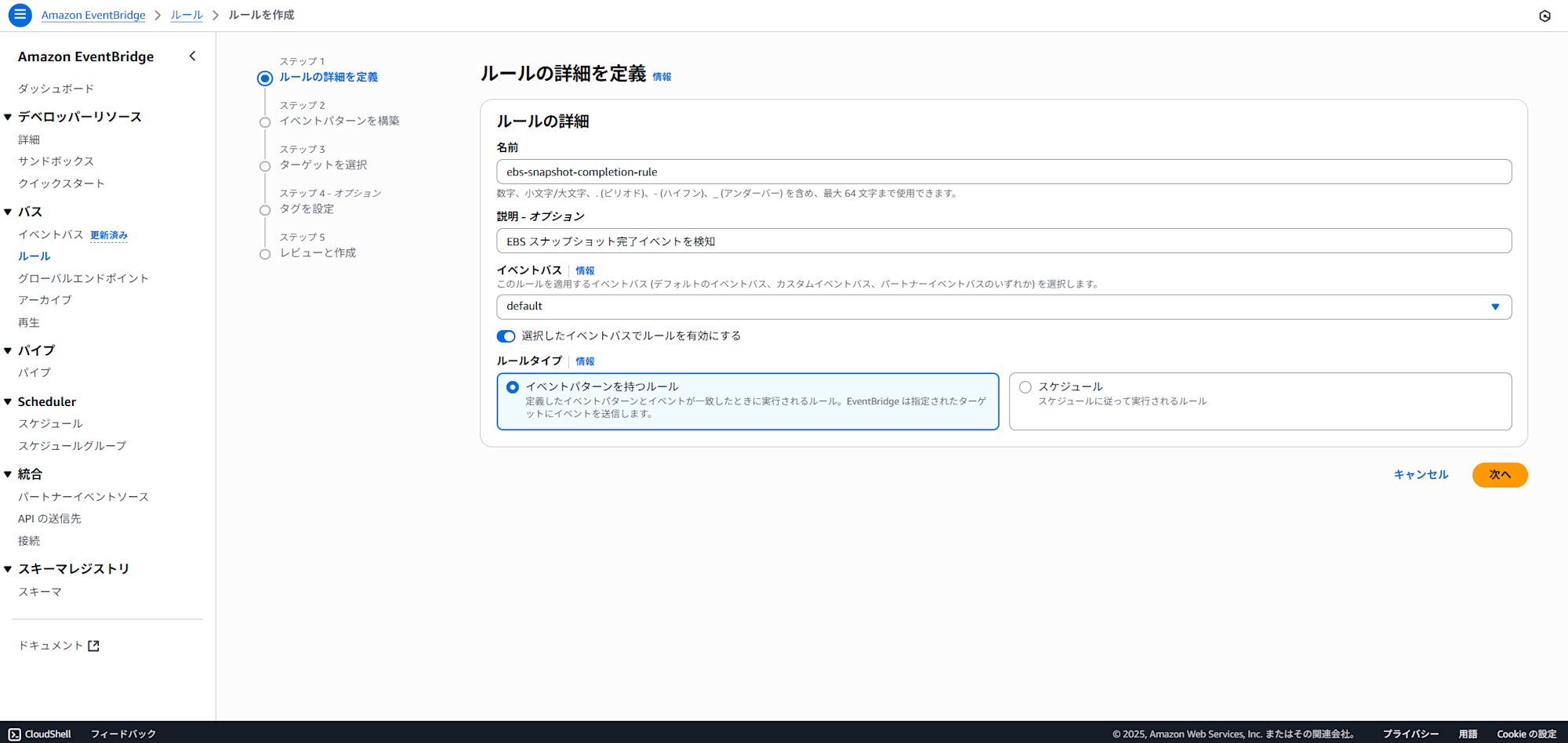Collapse the パイプ section triangle
The height and width of the screenshot is (743, 1568).
click(8, 350)
